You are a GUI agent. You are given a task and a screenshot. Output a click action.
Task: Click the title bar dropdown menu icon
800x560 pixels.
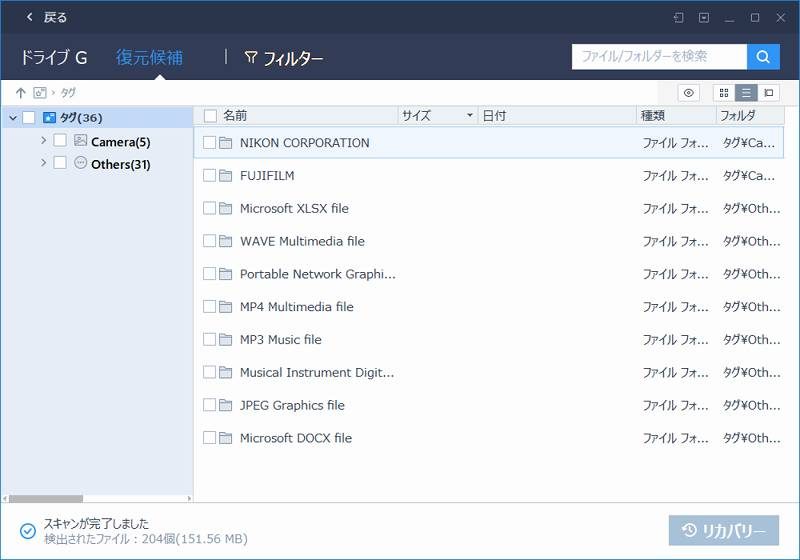click(704, 17)
